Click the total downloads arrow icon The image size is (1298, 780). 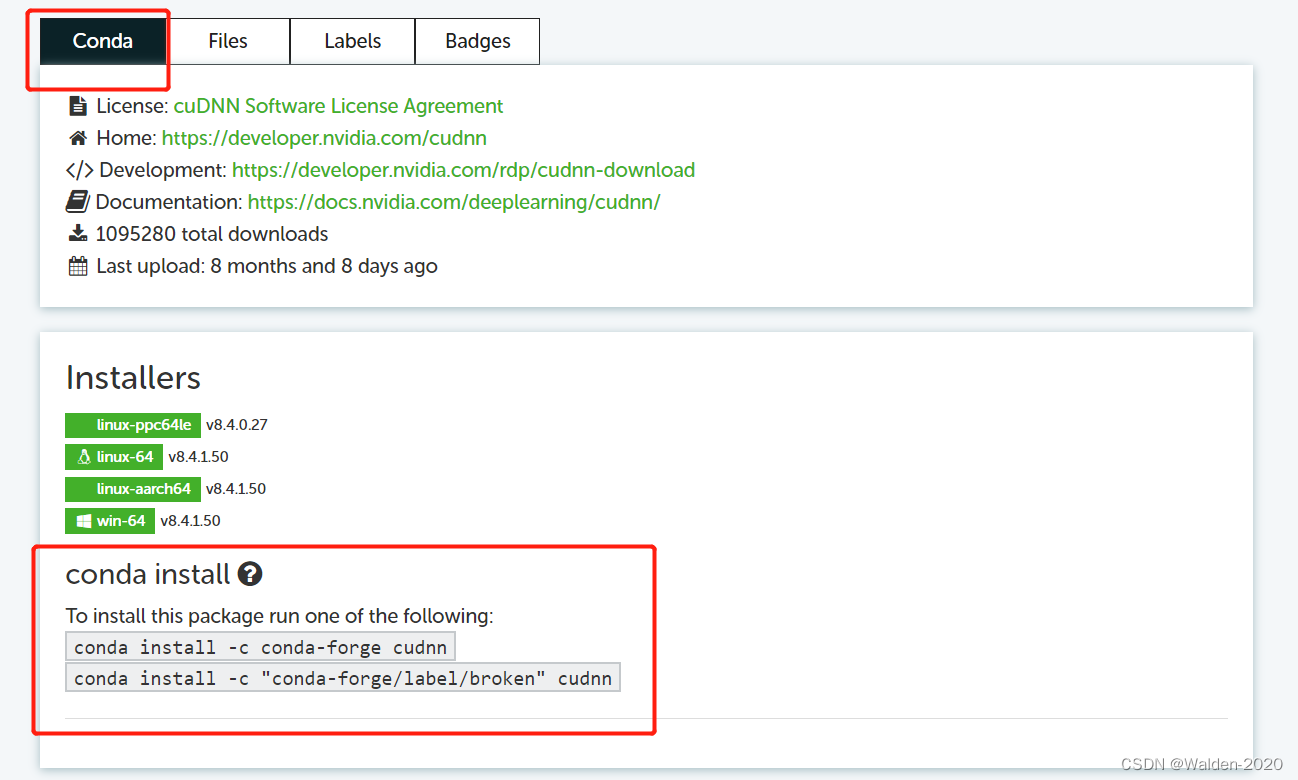tap(78, 234)
